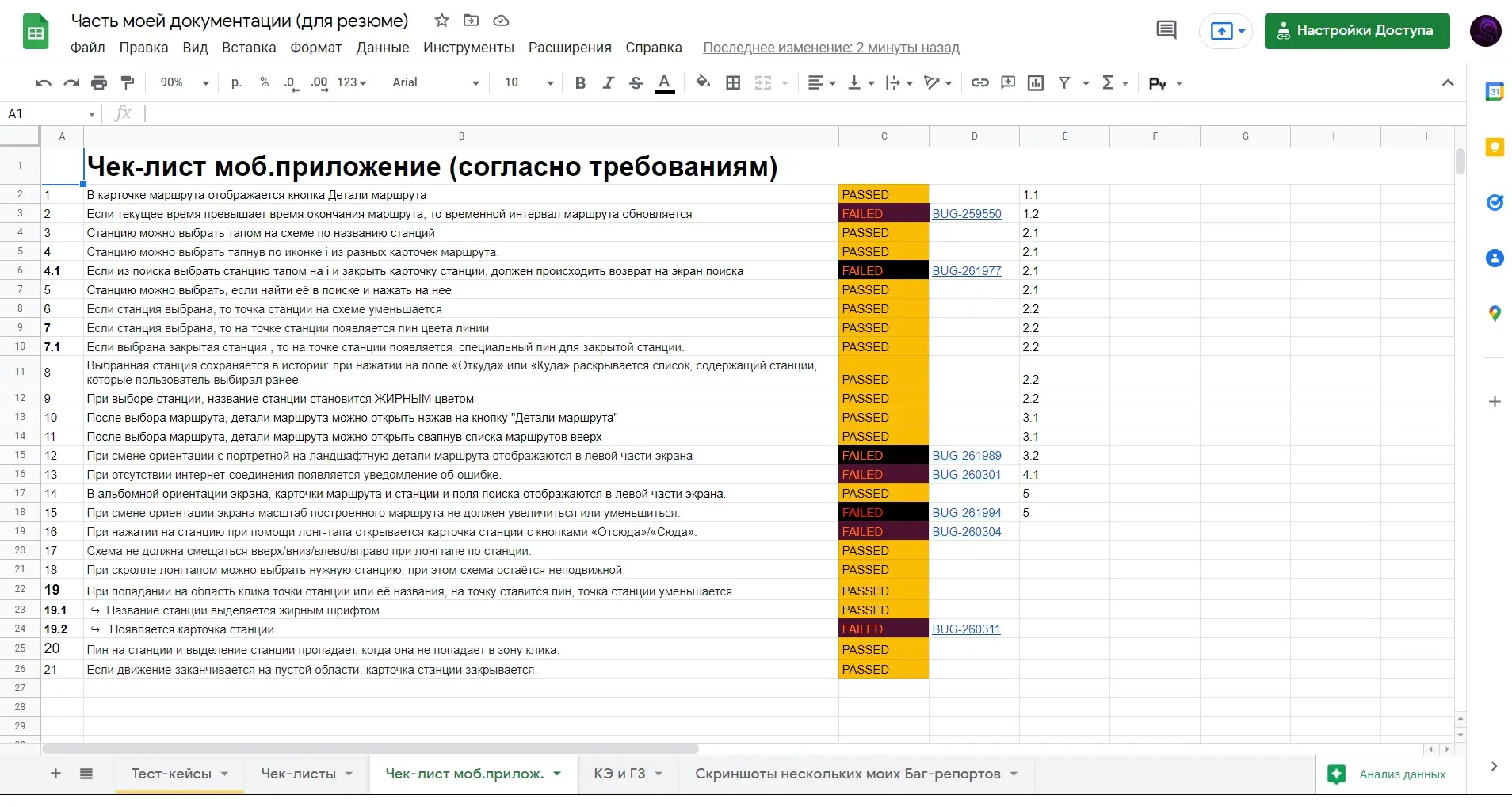1512x807 pixels.
Task: Expand the filter views arrow
Action: click(x=1086, y=83)
